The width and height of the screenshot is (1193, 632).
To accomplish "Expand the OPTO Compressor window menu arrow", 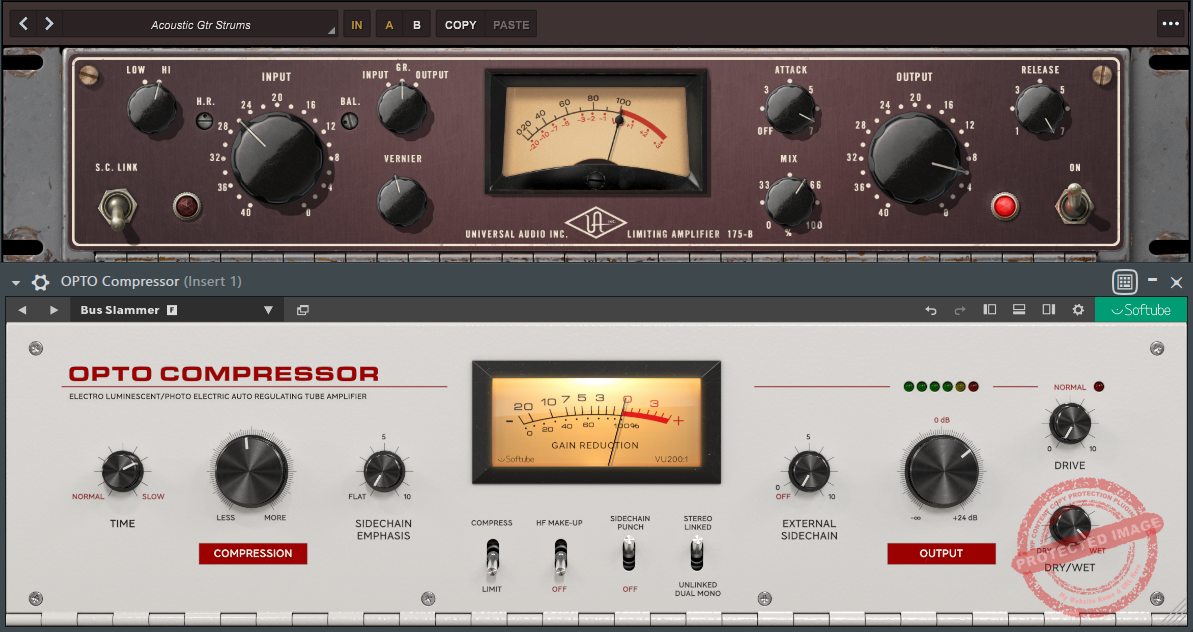I will pyautogui.click(x=15, y=283).
